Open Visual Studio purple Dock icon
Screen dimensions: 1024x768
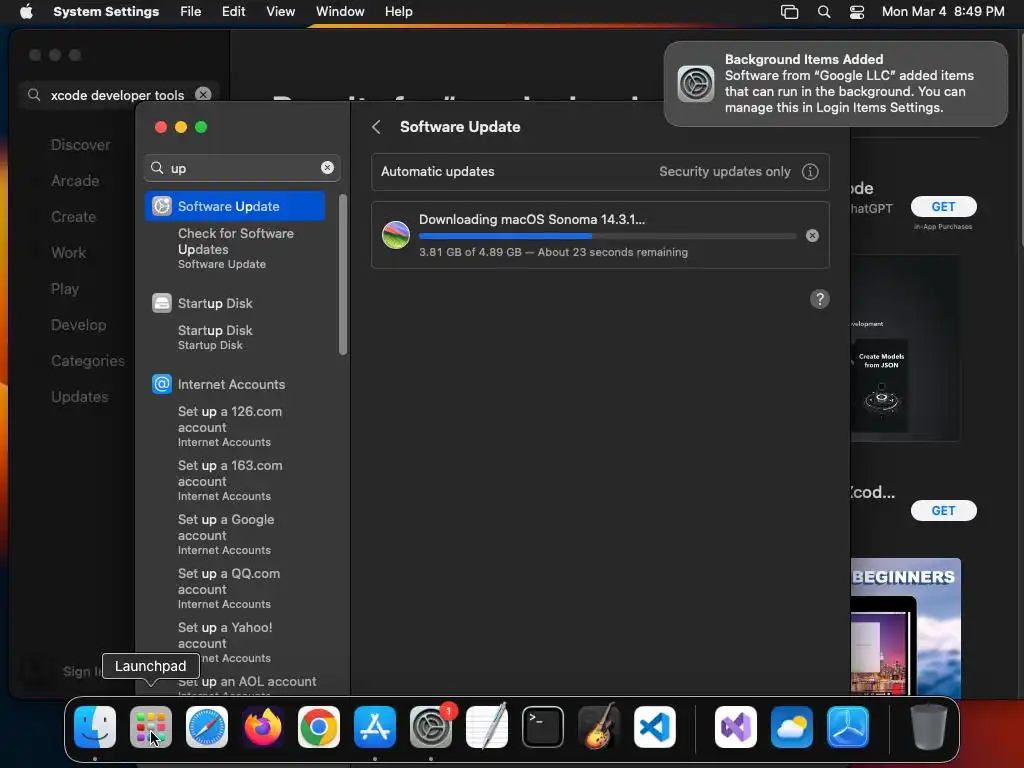coord(736,727)
